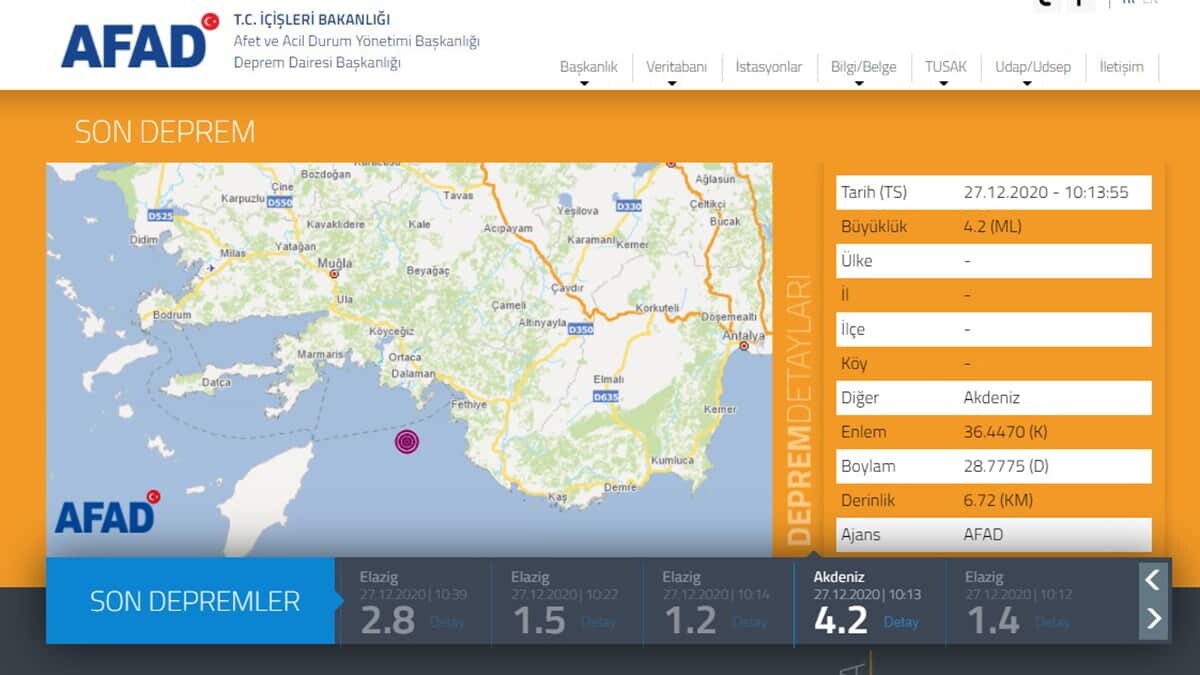Image resolution: width=1200 pixels, height=675 pixels.
Task: Click the Muğla city marker on map
Action: 334,273
